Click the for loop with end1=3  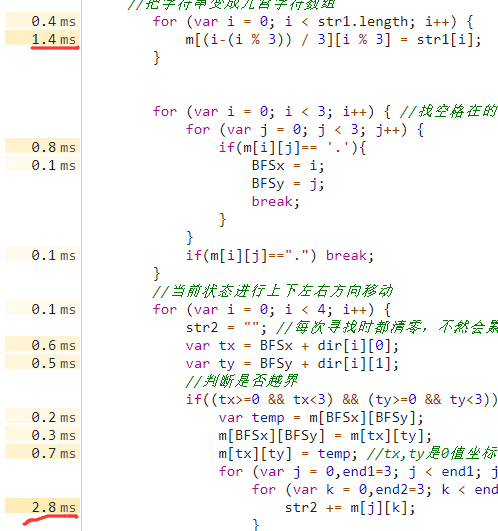click(x=358, y=471)
